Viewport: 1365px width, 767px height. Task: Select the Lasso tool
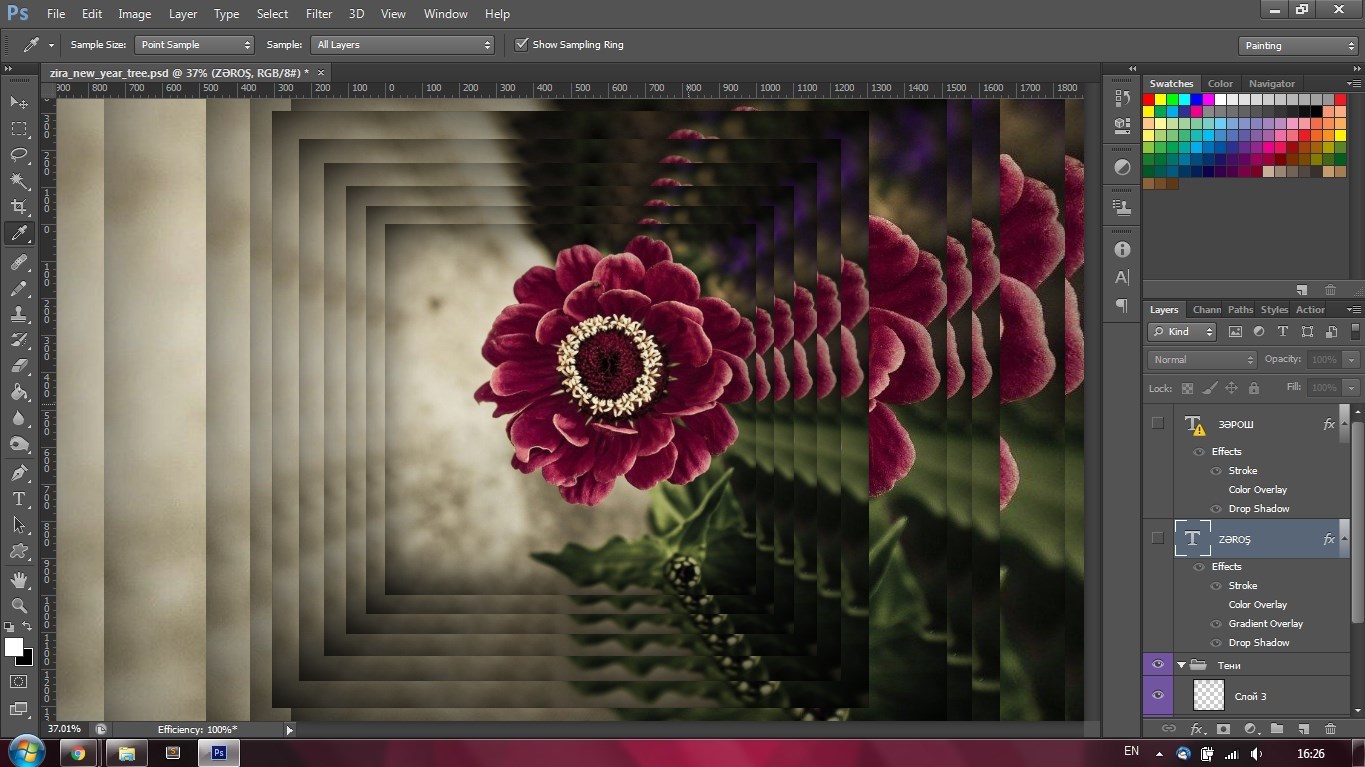pyautogui.click(x=19, y=154)
